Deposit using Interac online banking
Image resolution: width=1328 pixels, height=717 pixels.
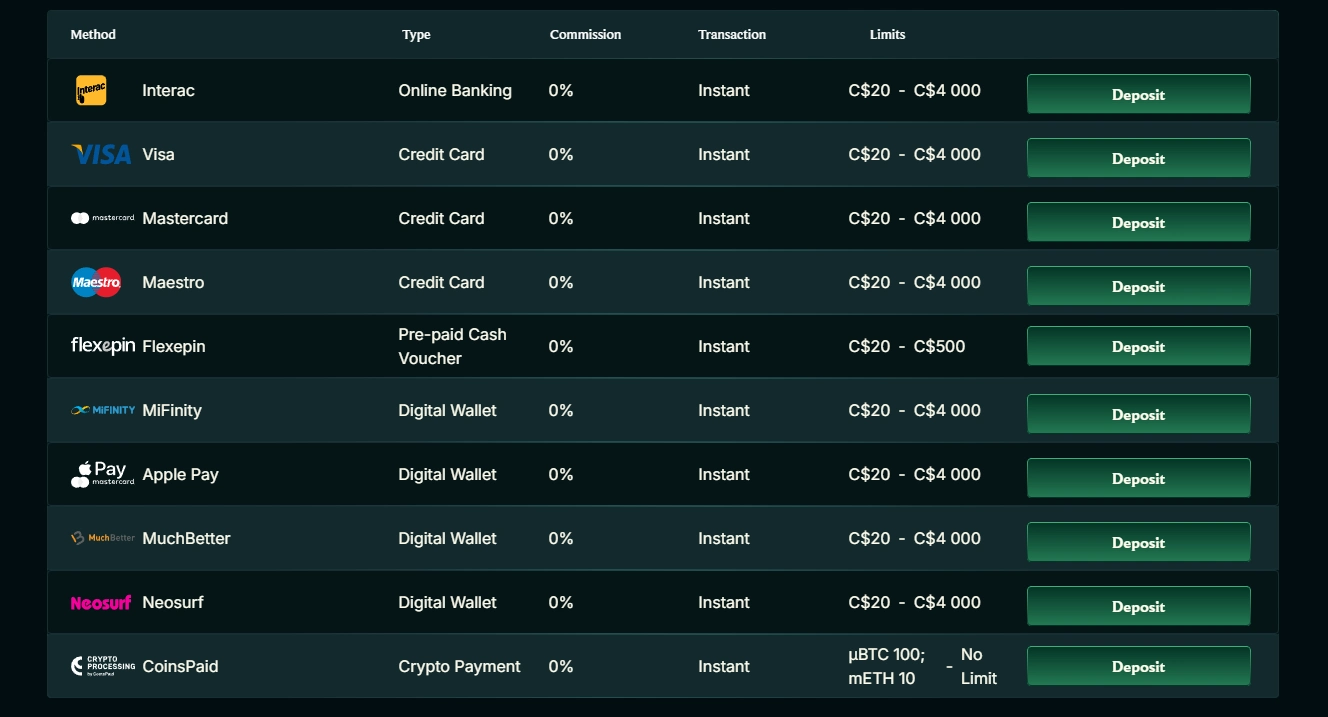pyautogui.click(x=1138, y=93)
